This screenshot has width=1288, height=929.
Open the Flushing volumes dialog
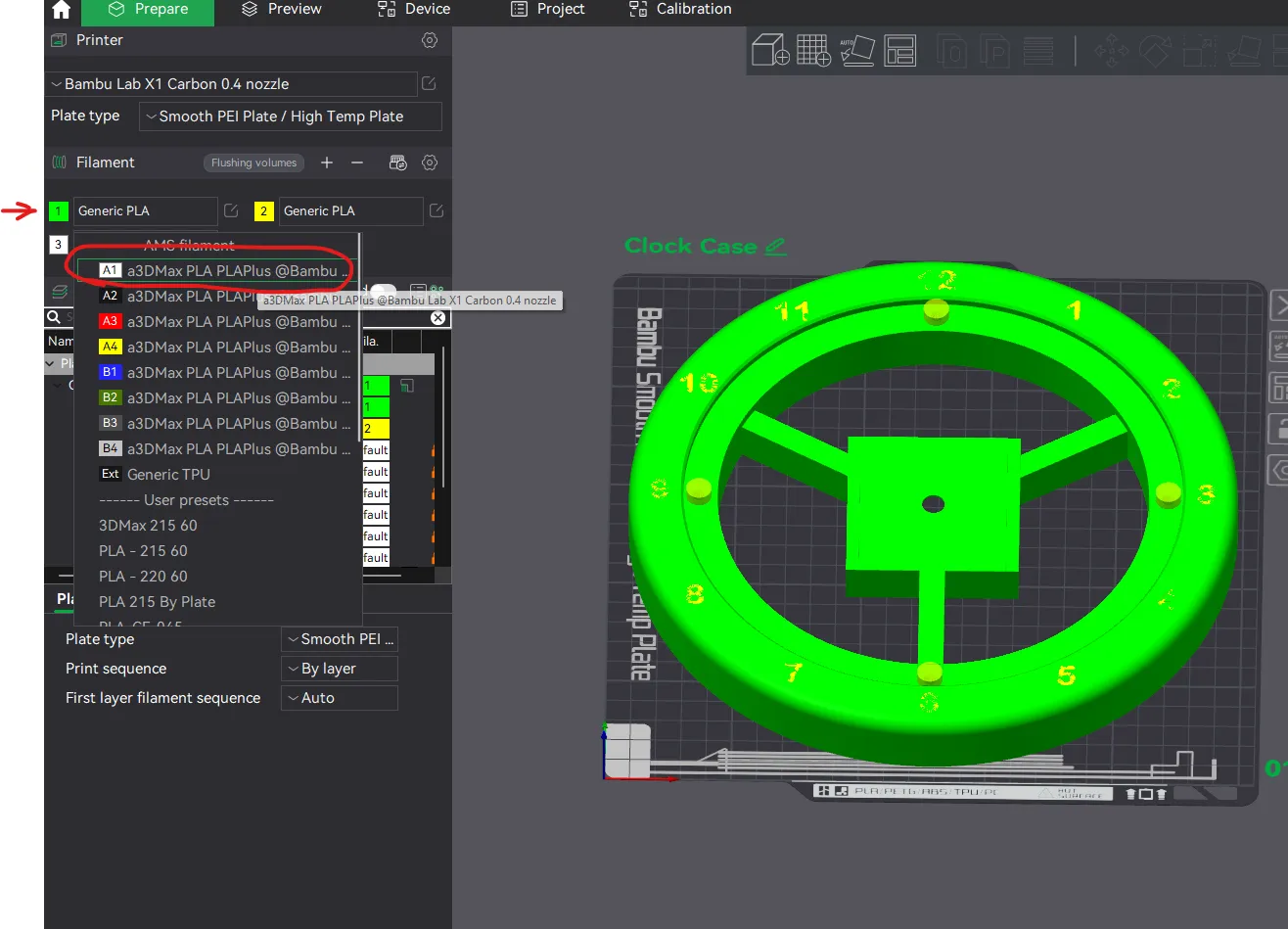[x=253, y=163]
